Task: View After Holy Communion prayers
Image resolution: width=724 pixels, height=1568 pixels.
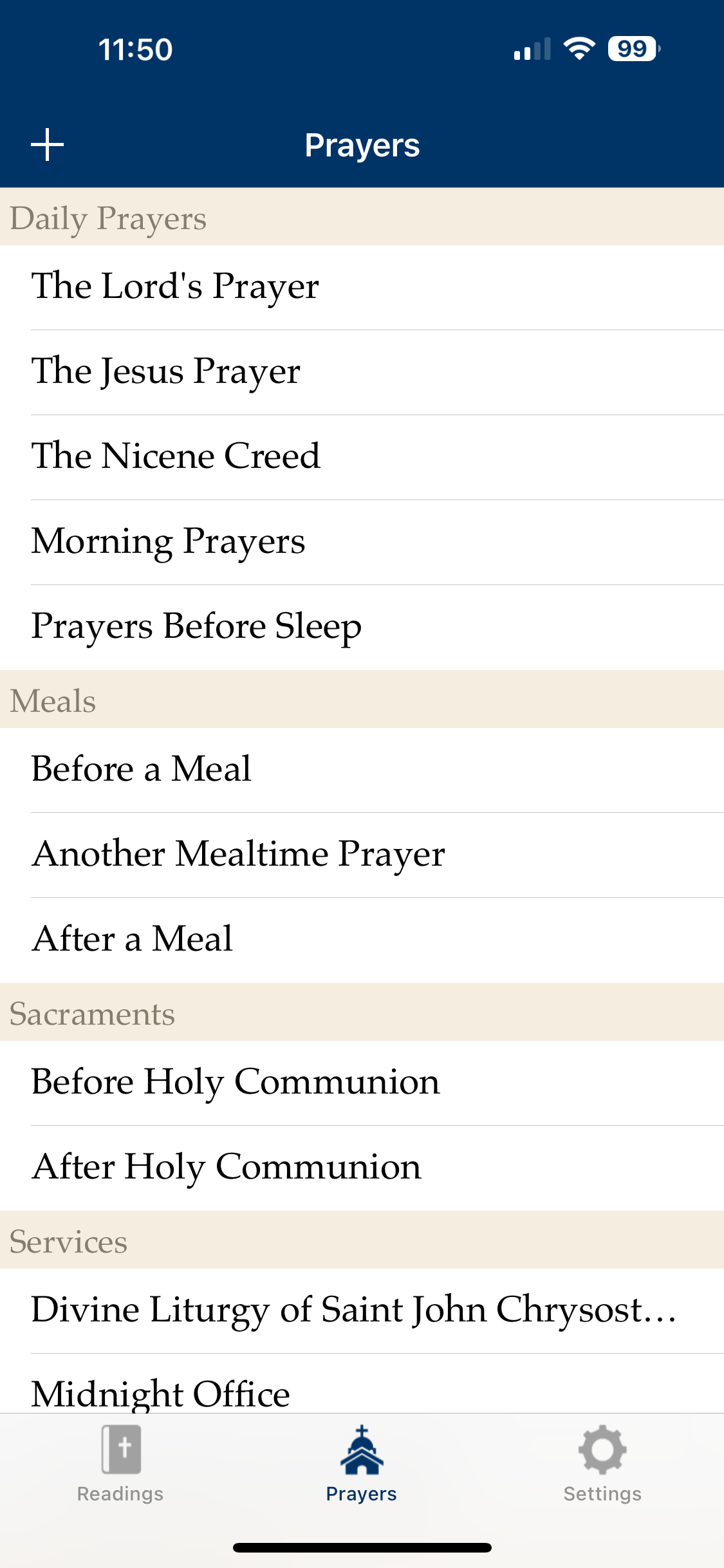Action: [227, 1167]
